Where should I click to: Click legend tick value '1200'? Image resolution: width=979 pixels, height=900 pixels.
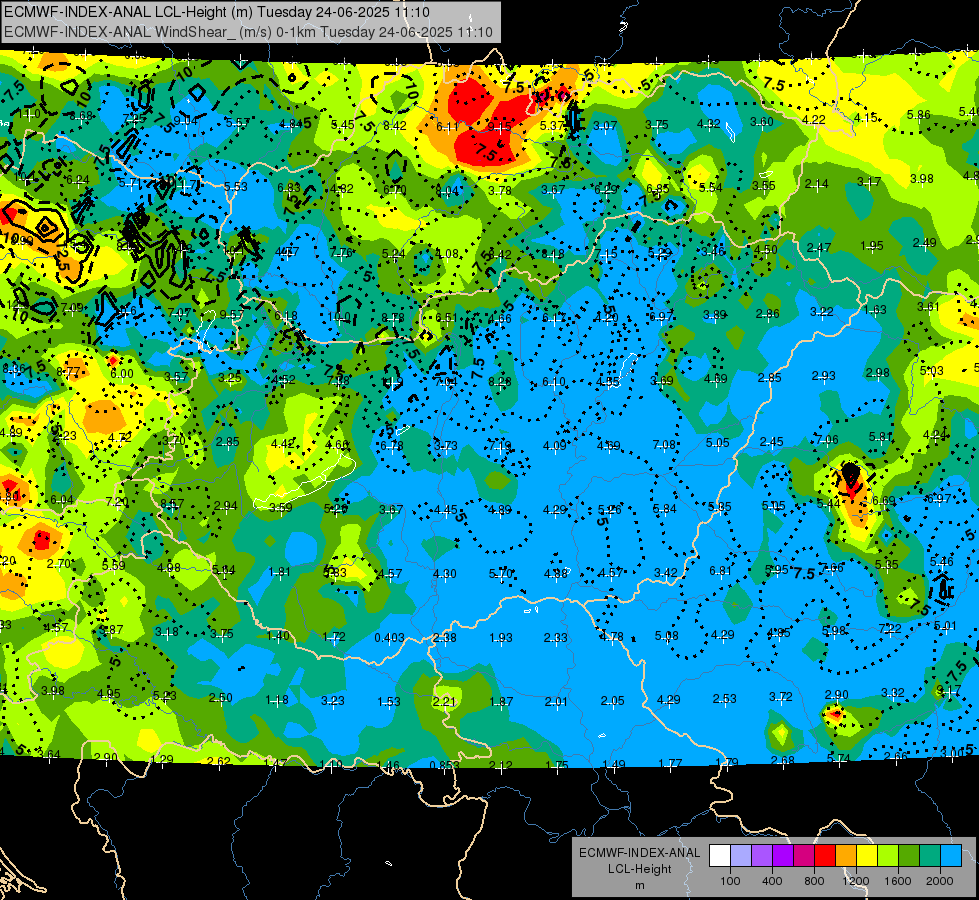coord(856,881)
